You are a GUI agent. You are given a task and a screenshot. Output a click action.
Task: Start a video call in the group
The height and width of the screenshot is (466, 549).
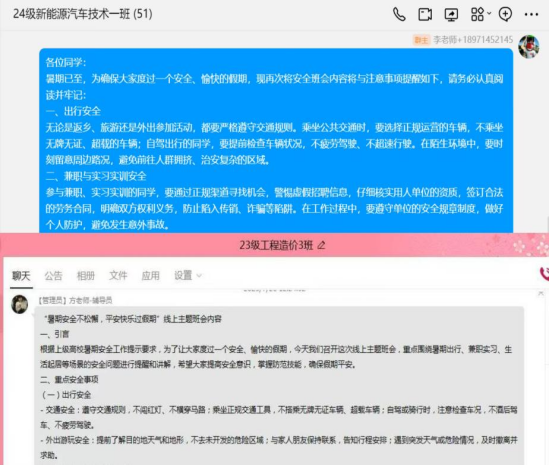click(x=425, y=15)
